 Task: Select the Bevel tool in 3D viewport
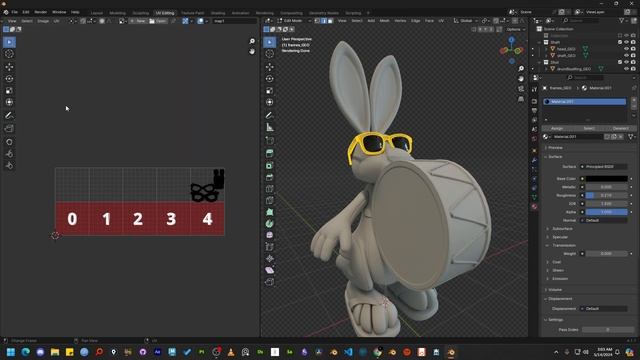click(x=269, y=177)
